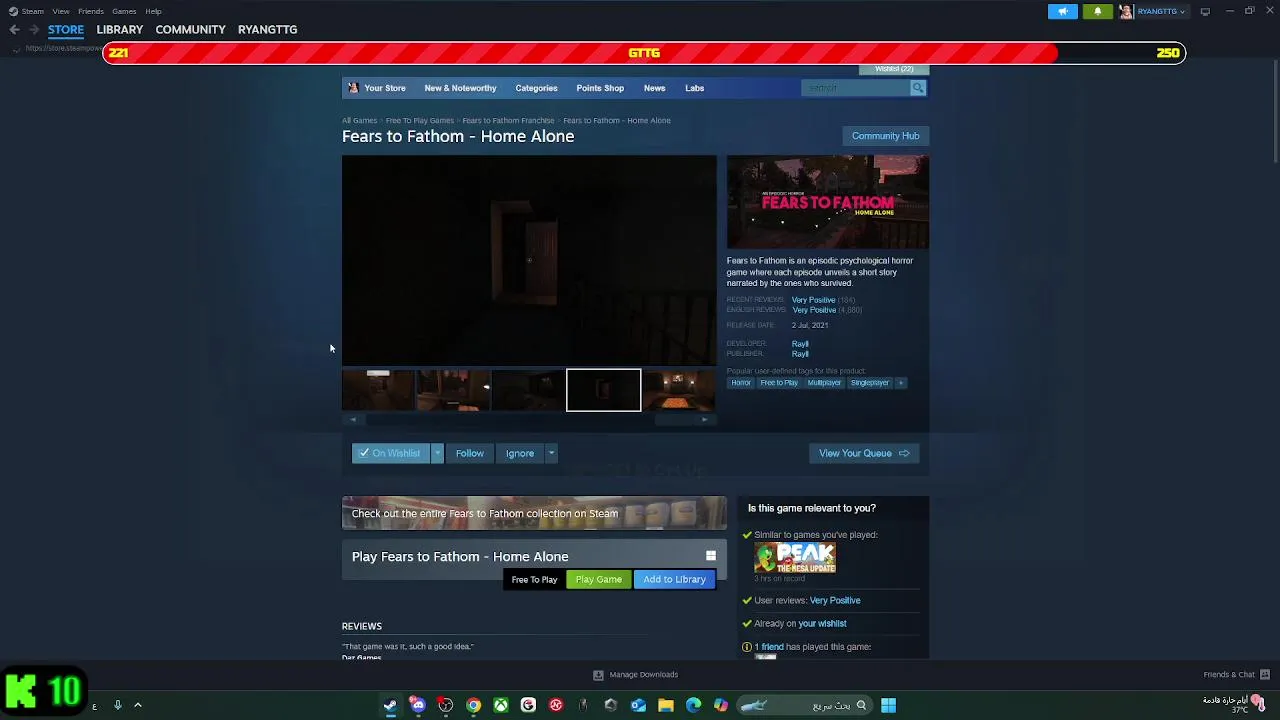Open the Steam menu
1280x720 pixels.
click(x=33, y=11)
